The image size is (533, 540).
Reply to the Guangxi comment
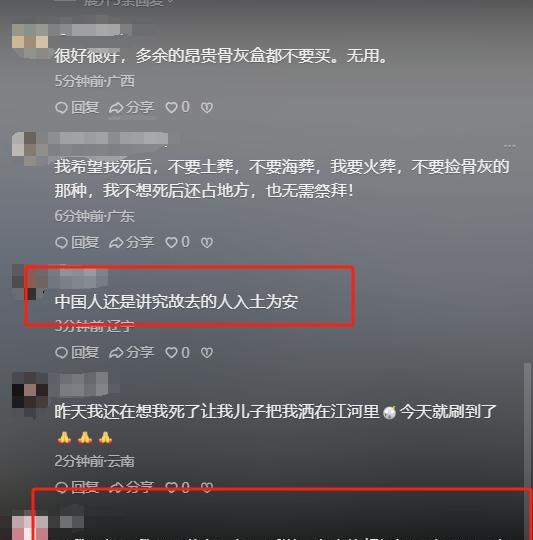click(77, 107)
